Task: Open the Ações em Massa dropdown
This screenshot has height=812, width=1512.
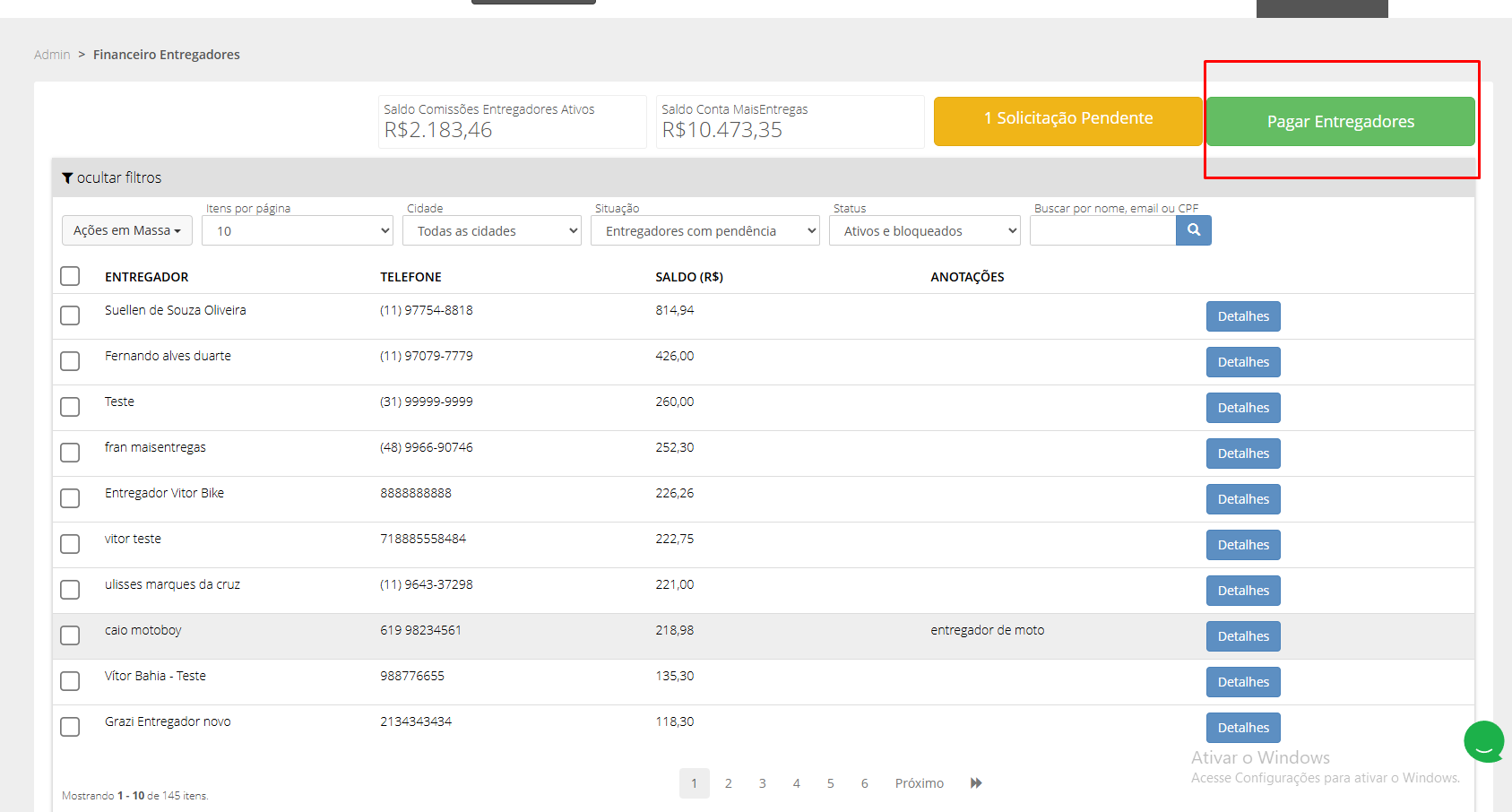Action: (127, 230)
